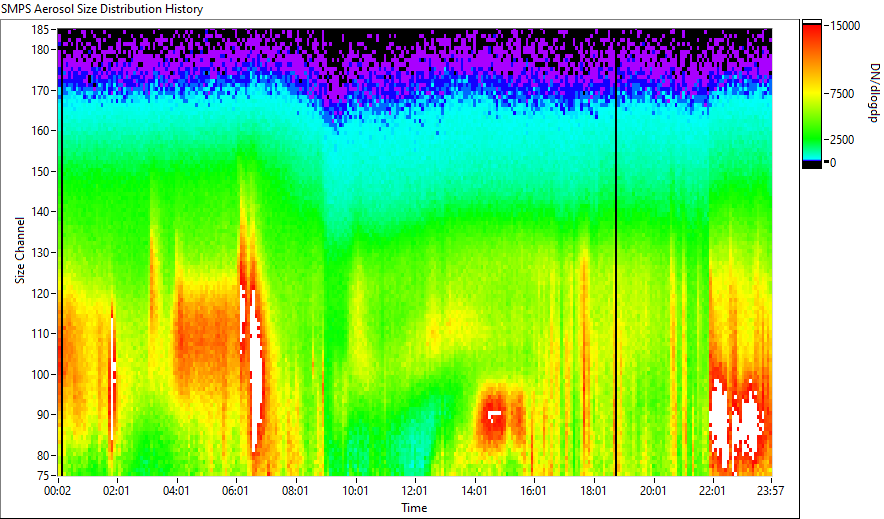
Task: Click the 06:01 time tick label
Action: pyautogui.click(x=236, y=491)
